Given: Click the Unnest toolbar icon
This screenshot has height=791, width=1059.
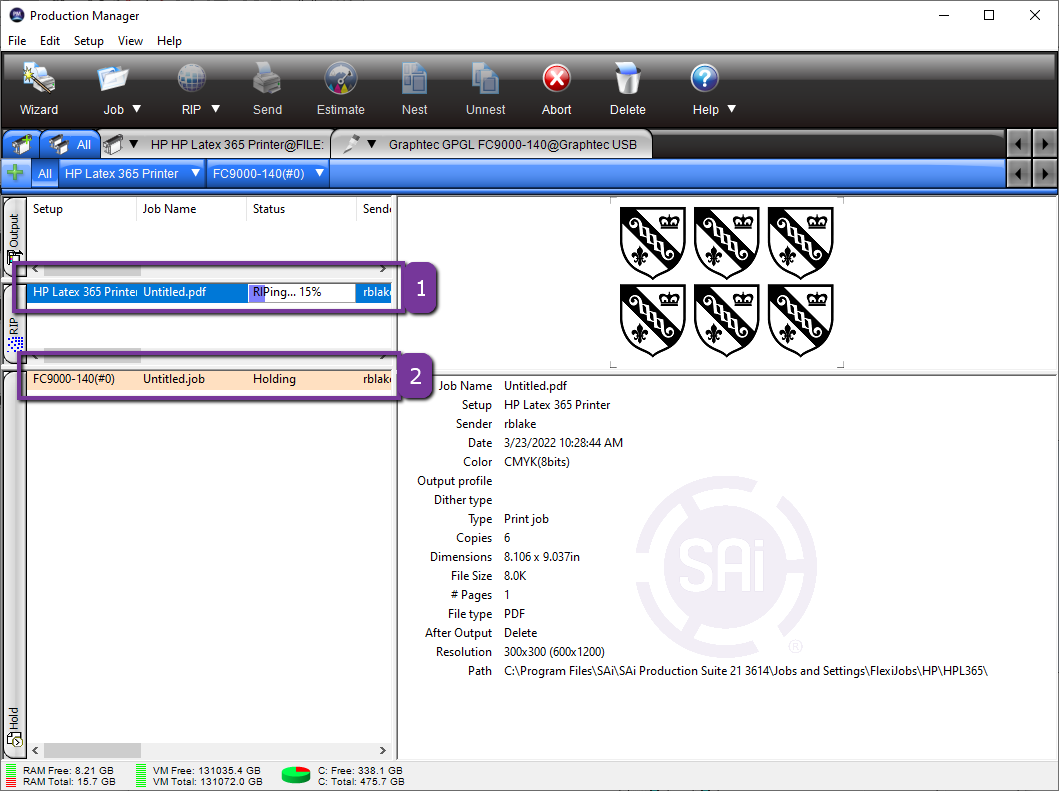Looking at the screenshot, I should tap(485, 80).
